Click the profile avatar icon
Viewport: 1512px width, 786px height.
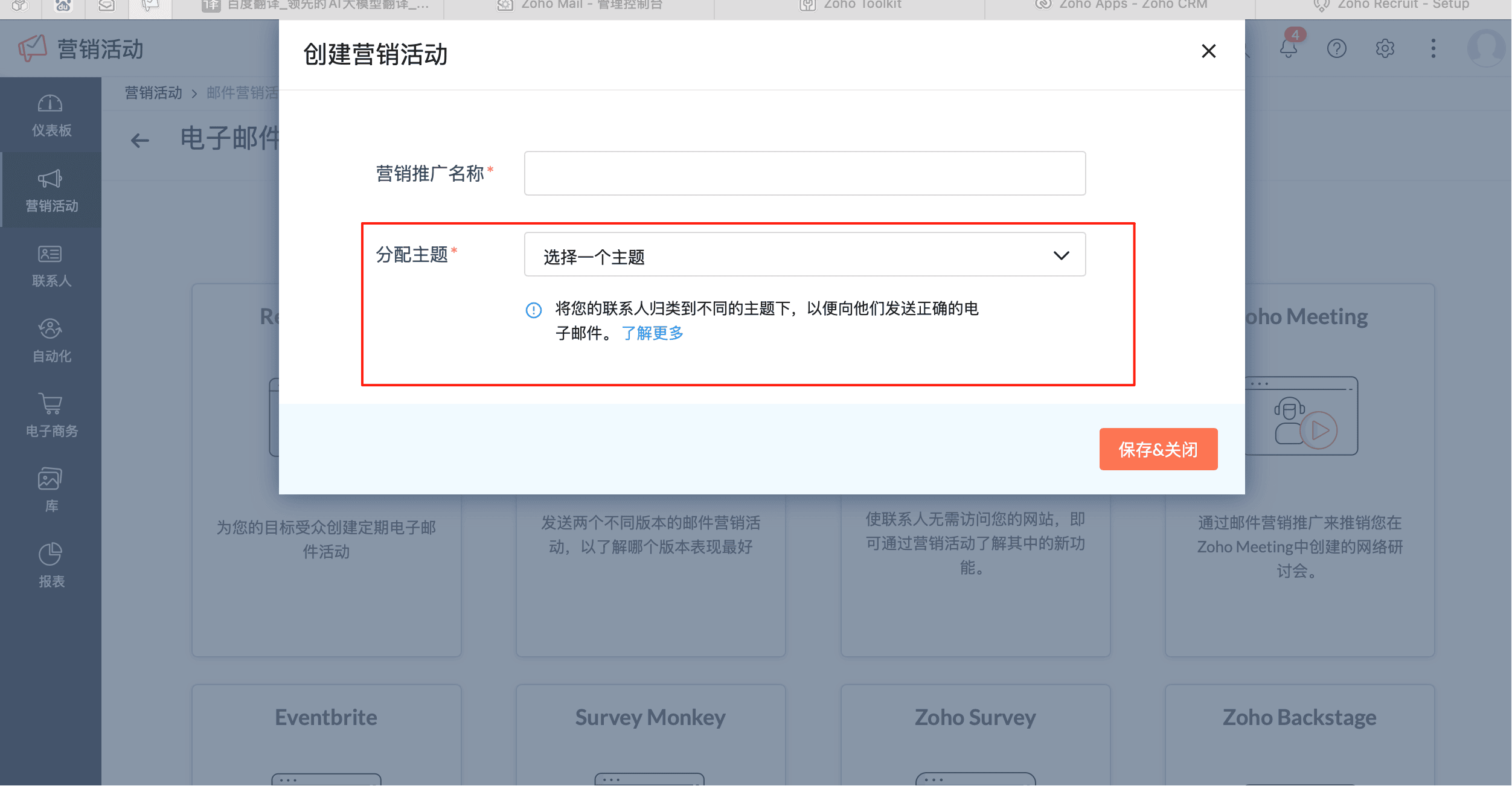[x=1487, y=49]
